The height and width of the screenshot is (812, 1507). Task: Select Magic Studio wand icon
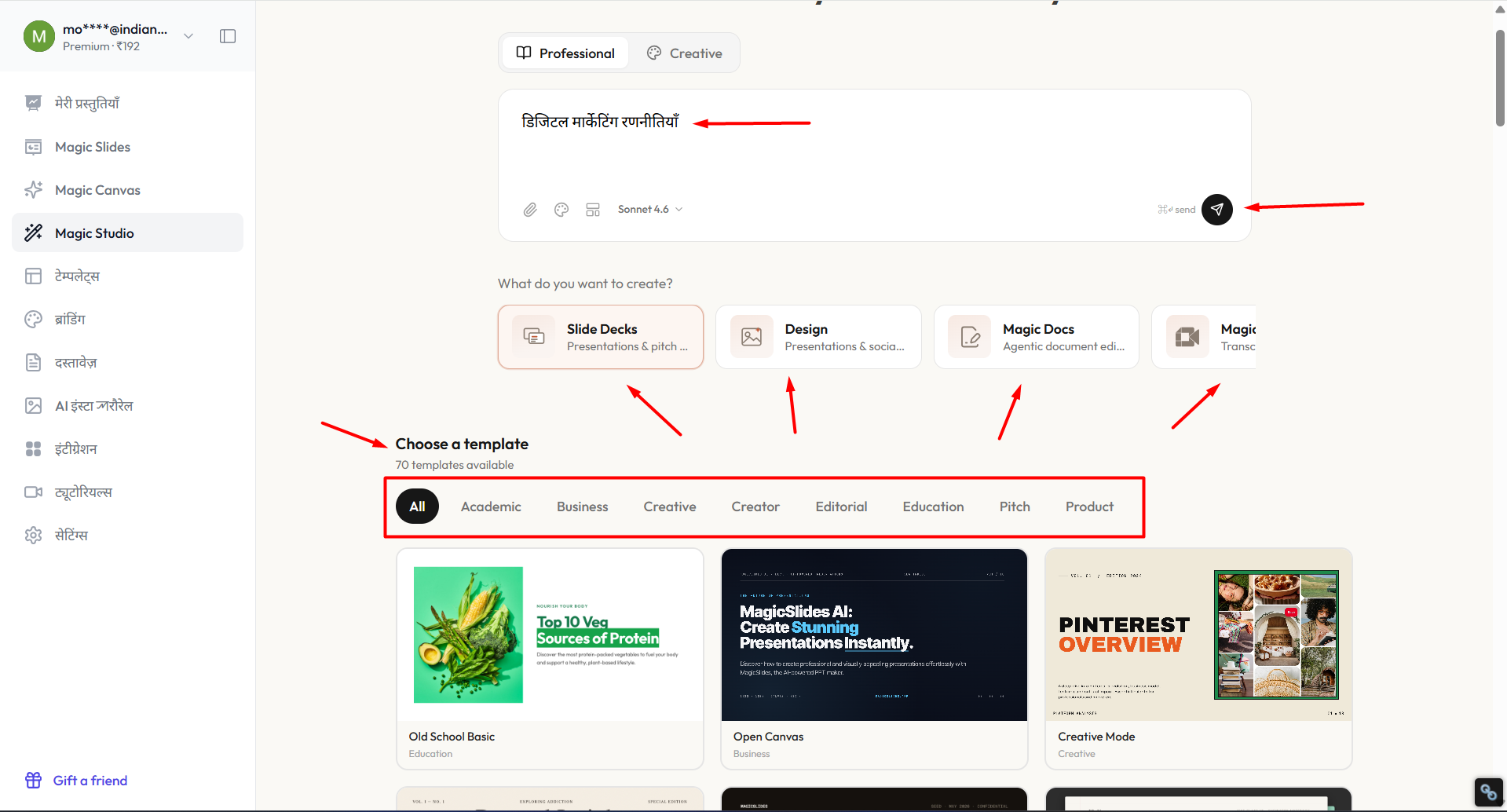tap(33, 232)
